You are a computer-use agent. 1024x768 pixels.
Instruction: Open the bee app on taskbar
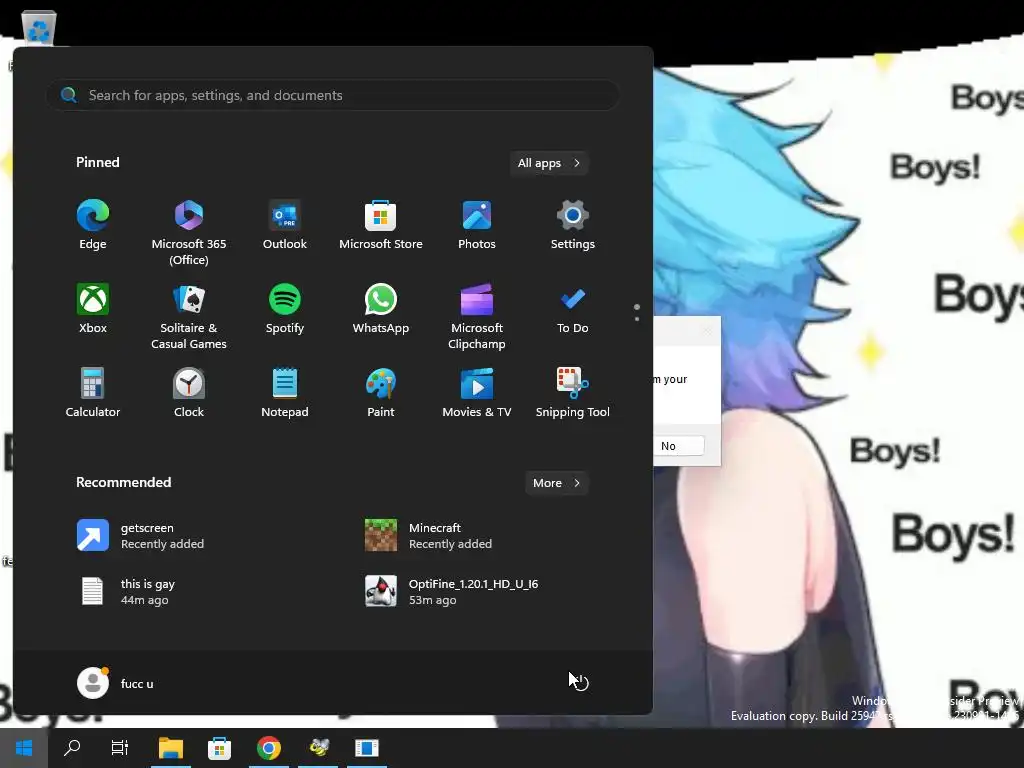pos(319,748)
